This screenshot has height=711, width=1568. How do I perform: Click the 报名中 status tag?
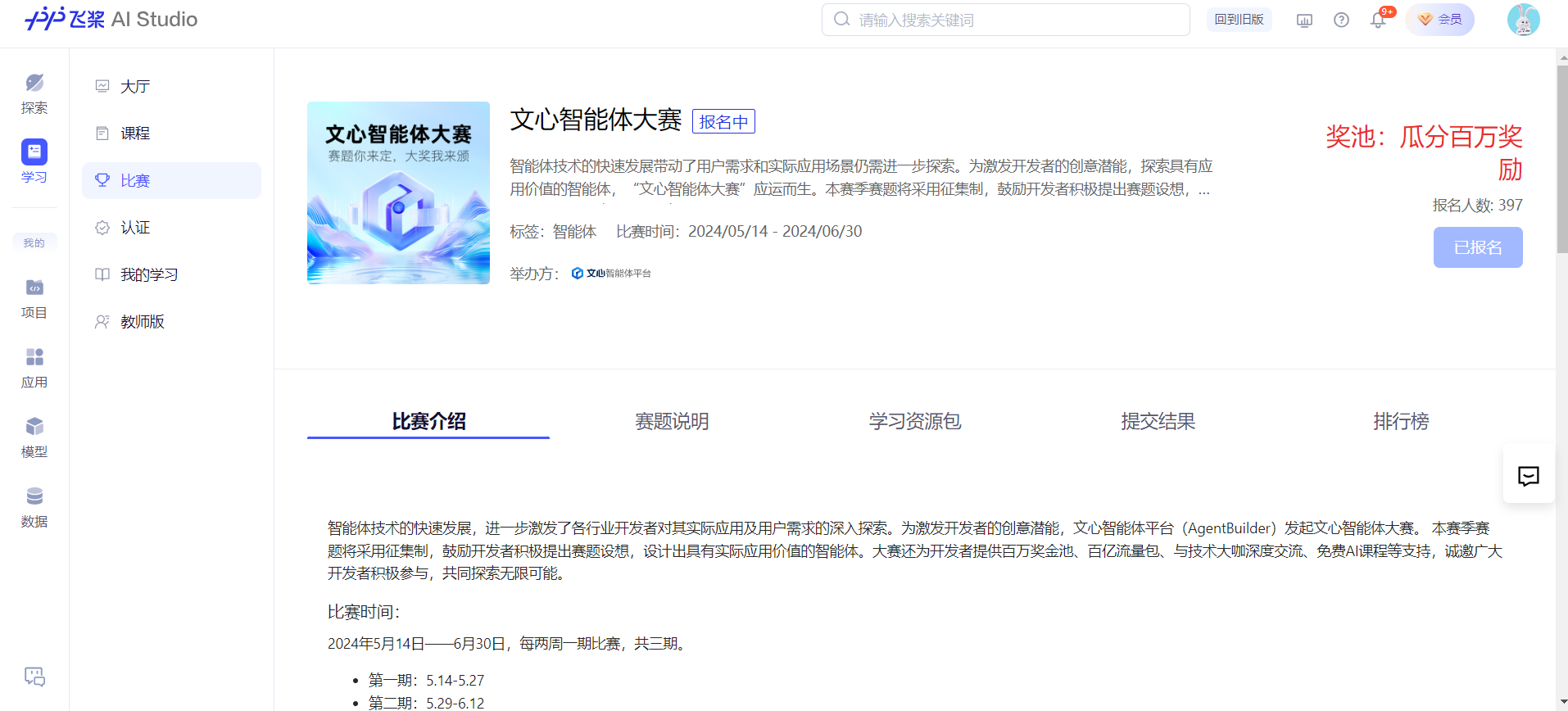pyautogui.click(x=723, y=121)
